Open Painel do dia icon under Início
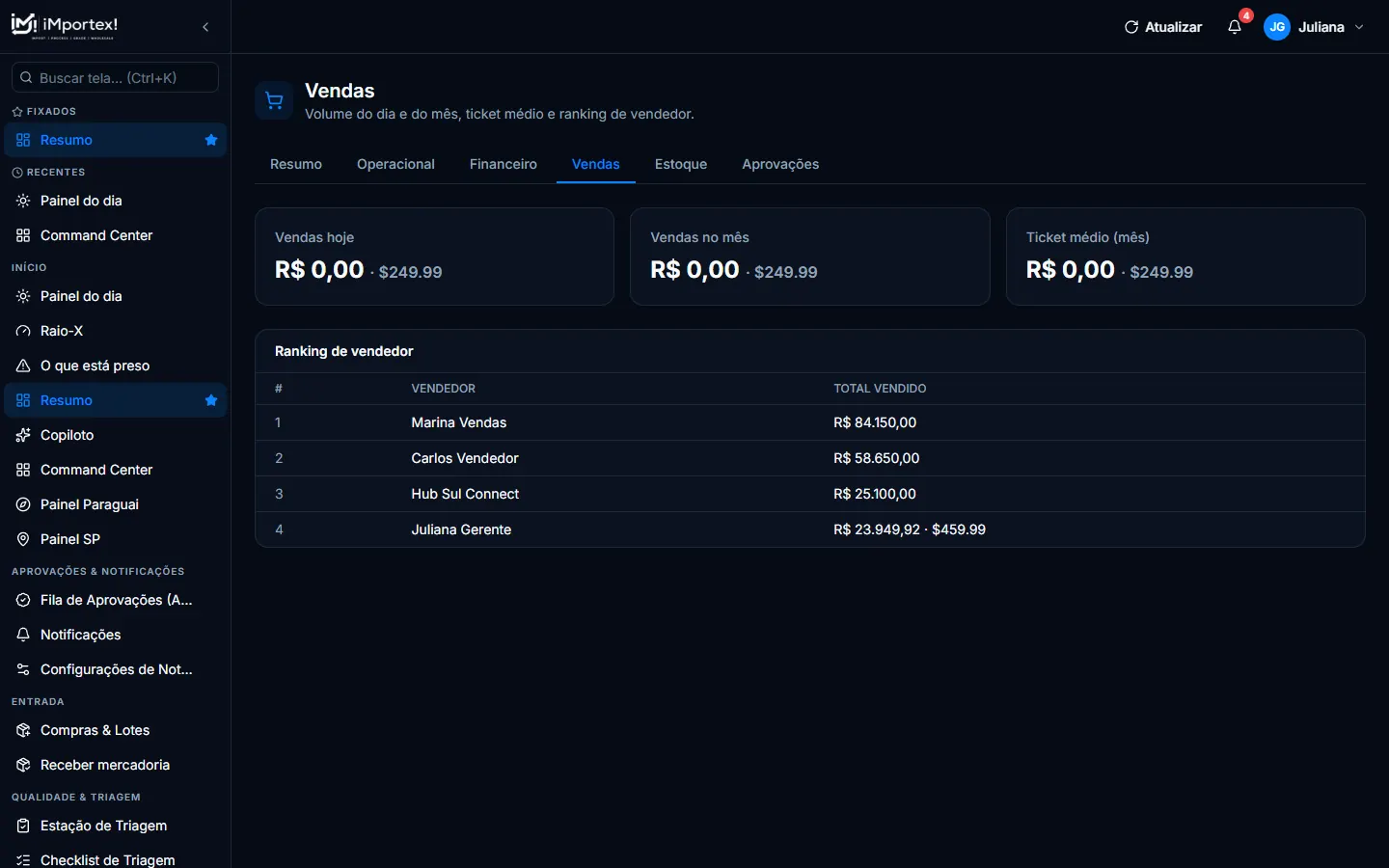This screenshot has height=868, width=1389. pyautogui.click(x=23, y=296)
